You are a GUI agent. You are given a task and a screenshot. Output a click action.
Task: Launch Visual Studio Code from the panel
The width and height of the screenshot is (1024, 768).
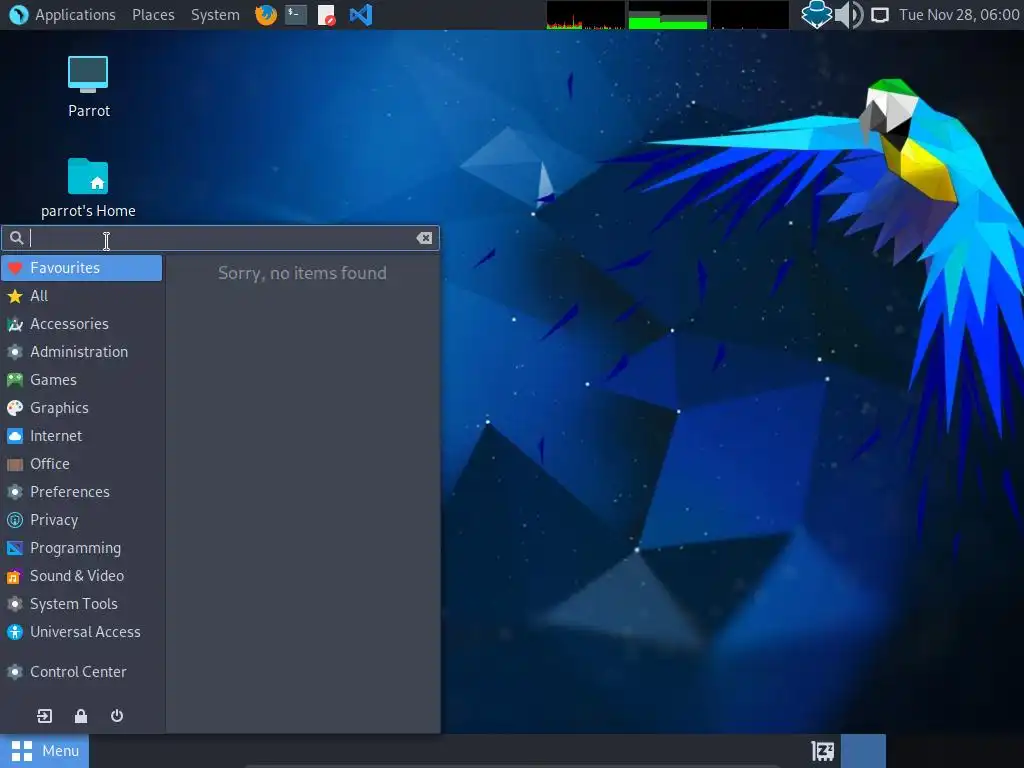click(x=360, y=14)
